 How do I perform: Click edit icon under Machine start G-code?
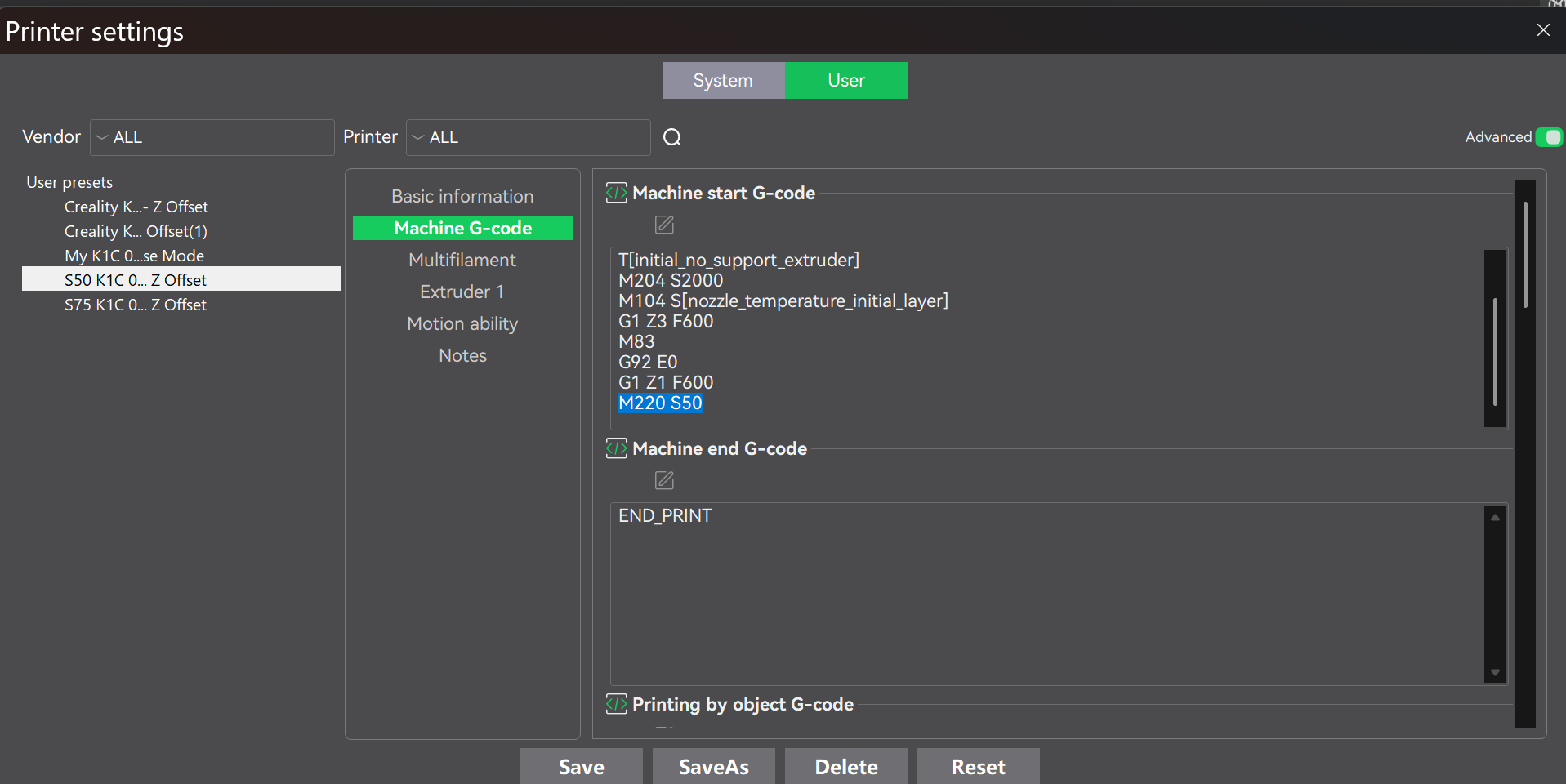(x=664, y=225)
